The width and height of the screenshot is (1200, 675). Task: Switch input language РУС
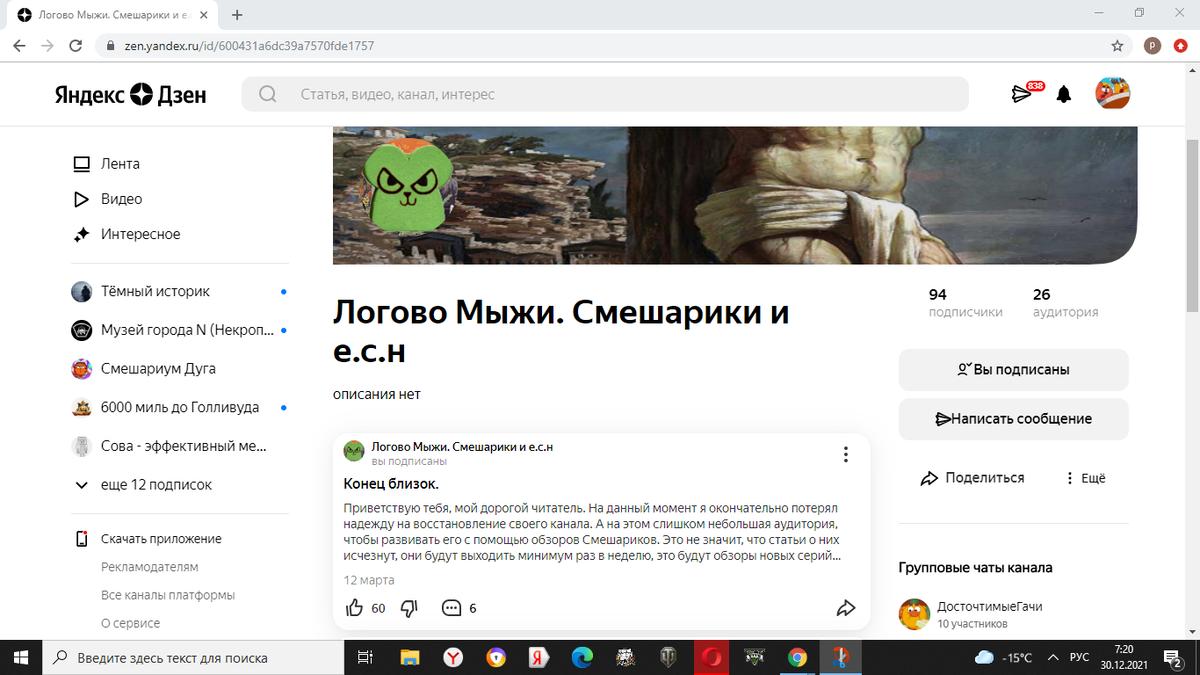tap(1080, 658)
